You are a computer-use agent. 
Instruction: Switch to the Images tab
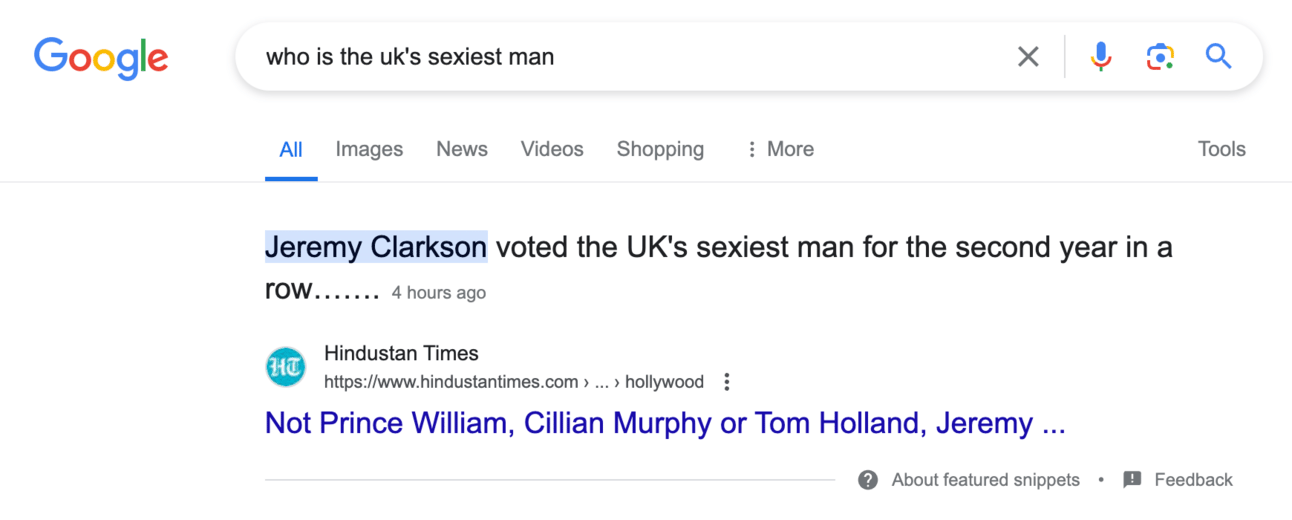click(x=369, y=149)
